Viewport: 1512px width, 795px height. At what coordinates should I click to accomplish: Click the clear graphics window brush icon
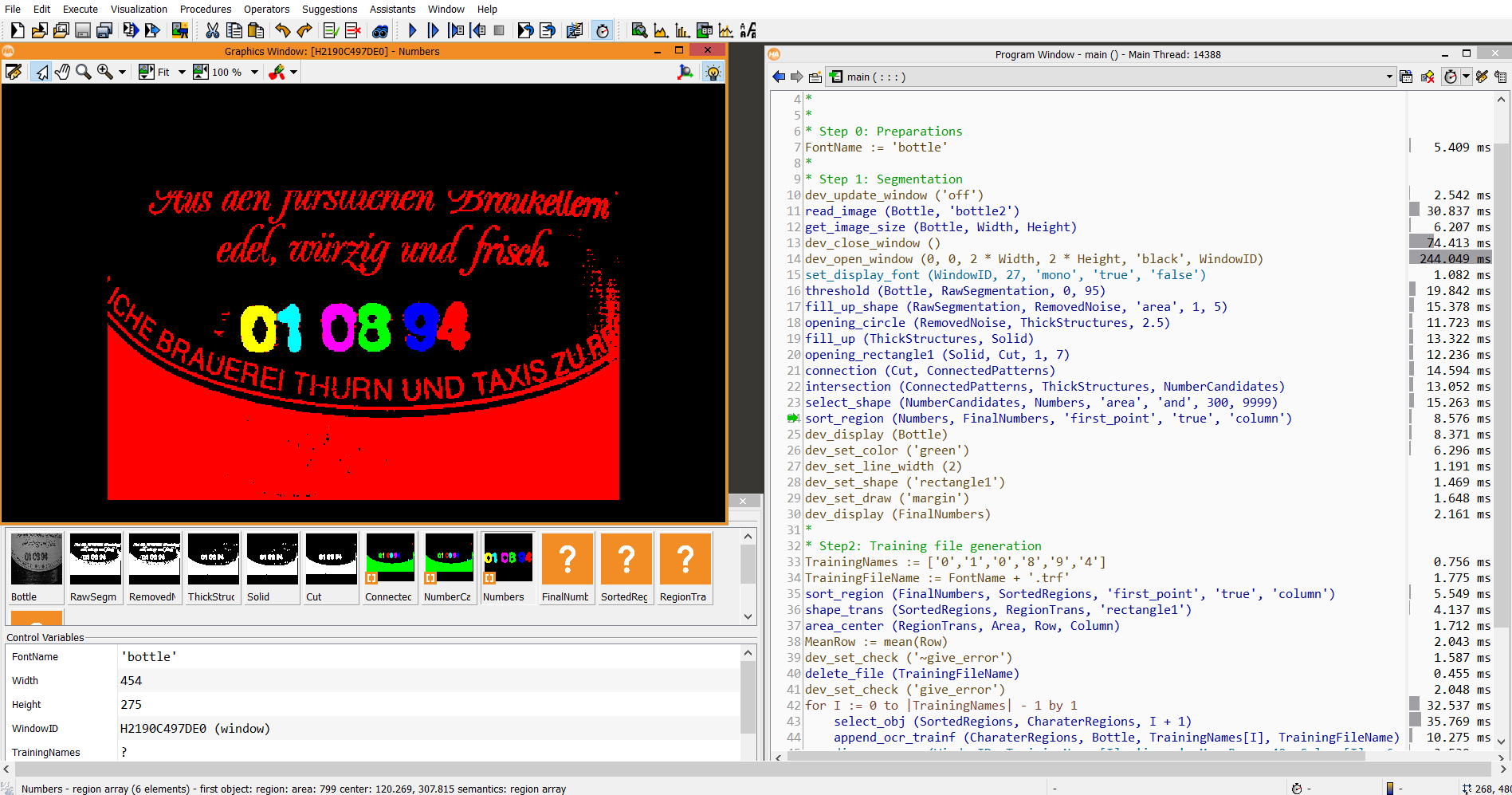[x=14, y=72]
